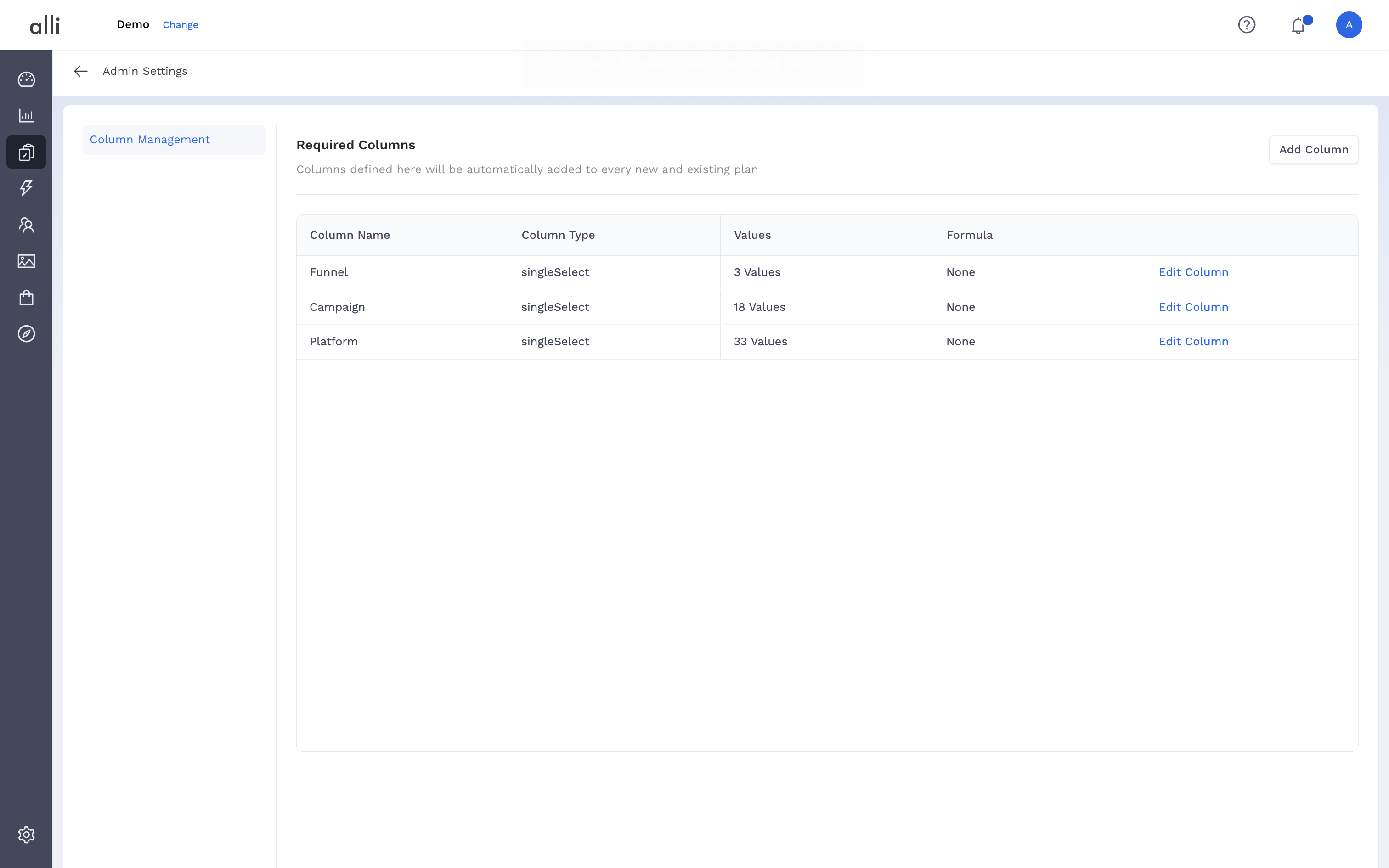Open the compass explore sidebar icon
This screenshot has height=868, width=1389.
point(26,333)
